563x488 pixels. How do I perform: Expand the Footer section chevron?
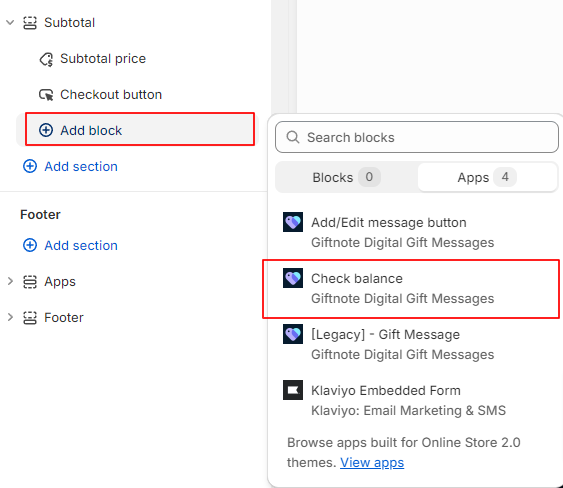10,317
